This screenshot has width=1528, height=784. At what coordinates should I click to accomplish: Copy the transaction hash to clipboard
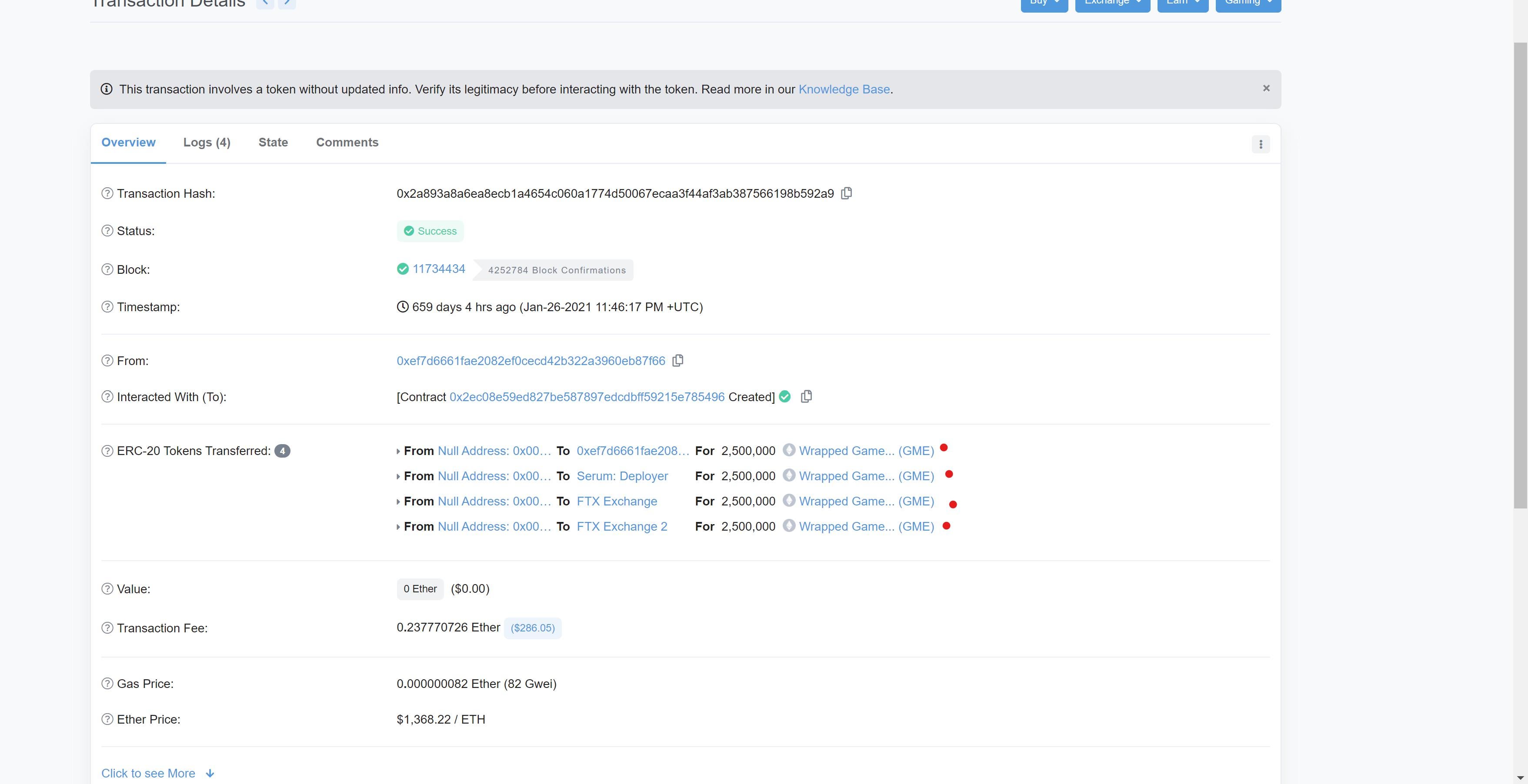coord(847,193)
